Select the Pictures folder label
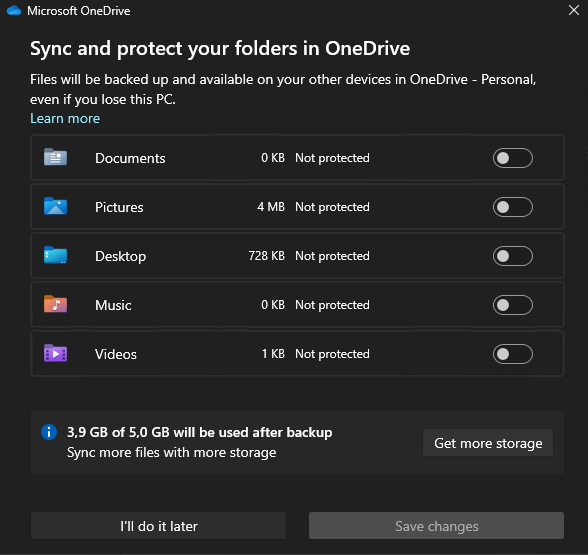The image size is (588, 555). pos(119,207)
